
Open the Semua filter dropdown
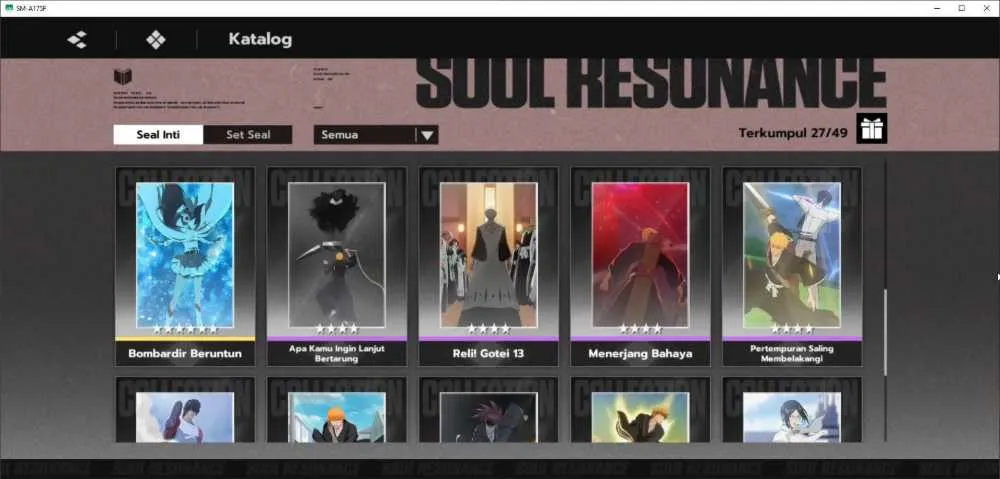(376, 135)
